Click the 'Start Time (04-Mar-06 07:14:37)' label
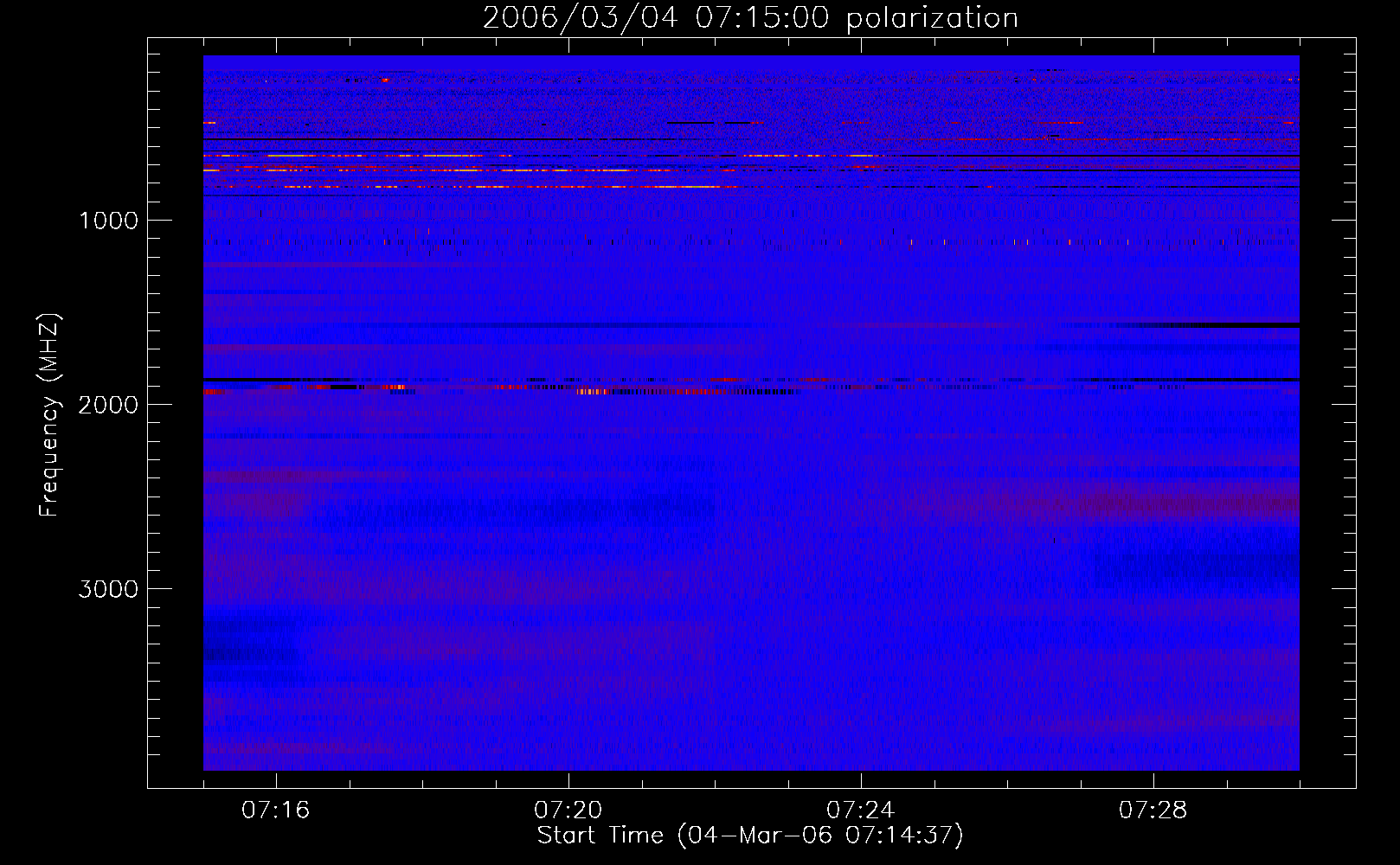1400x865 pixels. tap(750, 836)
